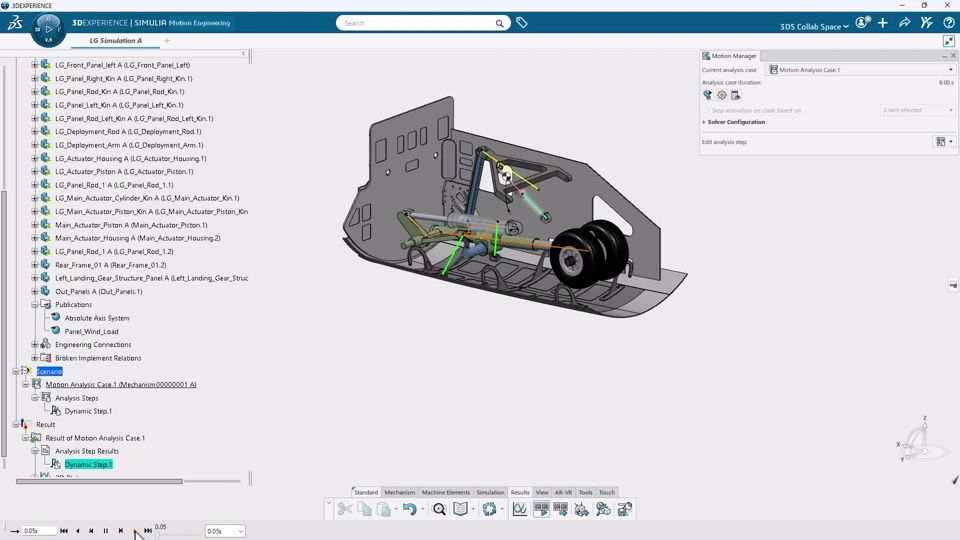Toggle Stop animation on clash checkbox

pos(707,110)
